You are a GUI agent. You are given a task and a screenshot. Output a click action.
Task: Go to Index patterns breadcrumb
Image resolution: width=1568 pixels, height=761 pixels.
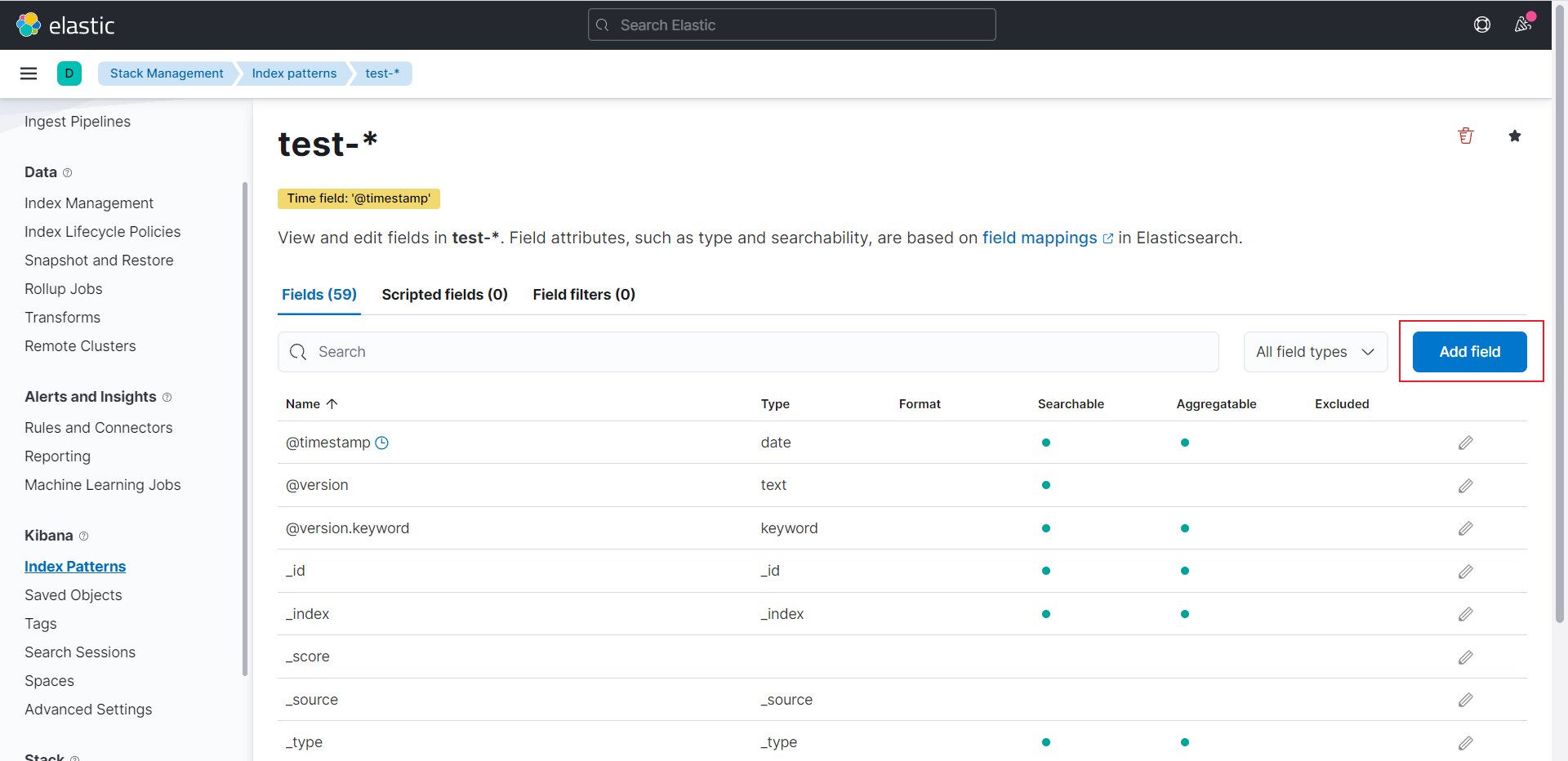pos(294,73)
